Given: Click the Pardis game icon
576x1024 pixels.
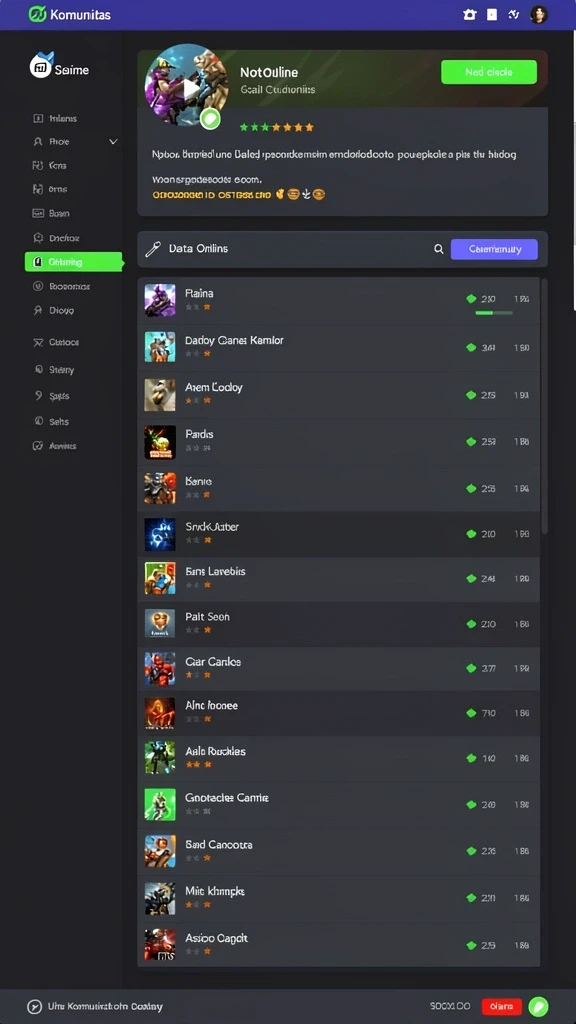Looking at the screenshot, I should pyautogui.click(x=160, y=441).
